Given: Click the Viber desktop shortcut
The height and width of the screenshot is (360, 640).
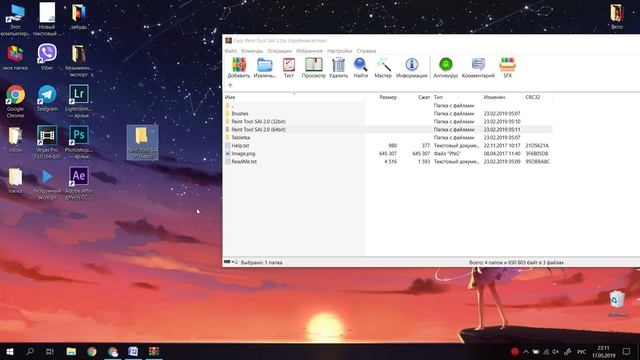Looking at the screenshot, I should (47, 57).
